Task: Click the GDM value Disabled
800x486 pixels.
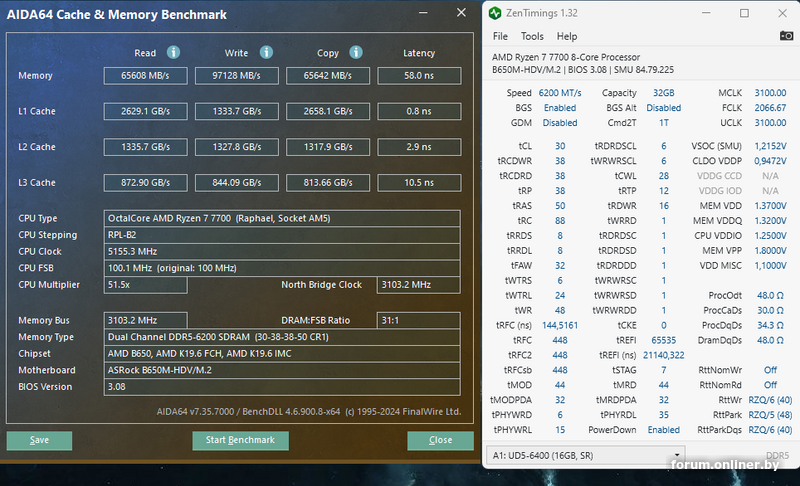Action: point(560,123)
